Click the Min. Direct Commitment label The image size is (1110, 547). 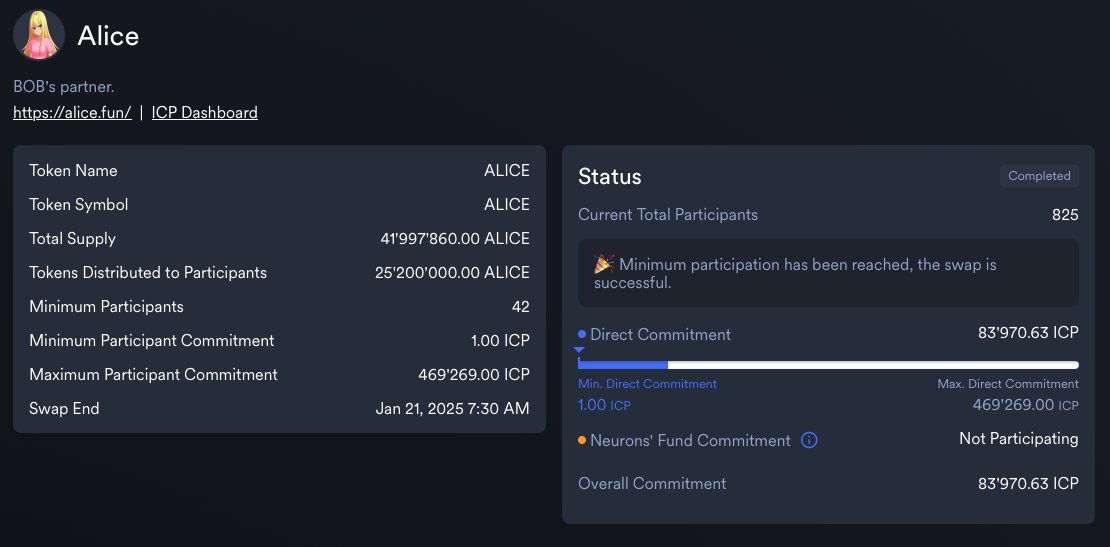tap(648, 384)
